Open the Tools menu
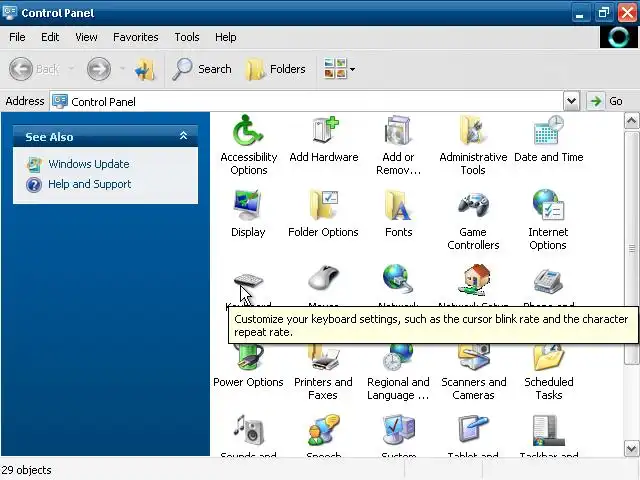Viewport: 640px width, 480px height. pyautogui.click(x=187, y=37)
